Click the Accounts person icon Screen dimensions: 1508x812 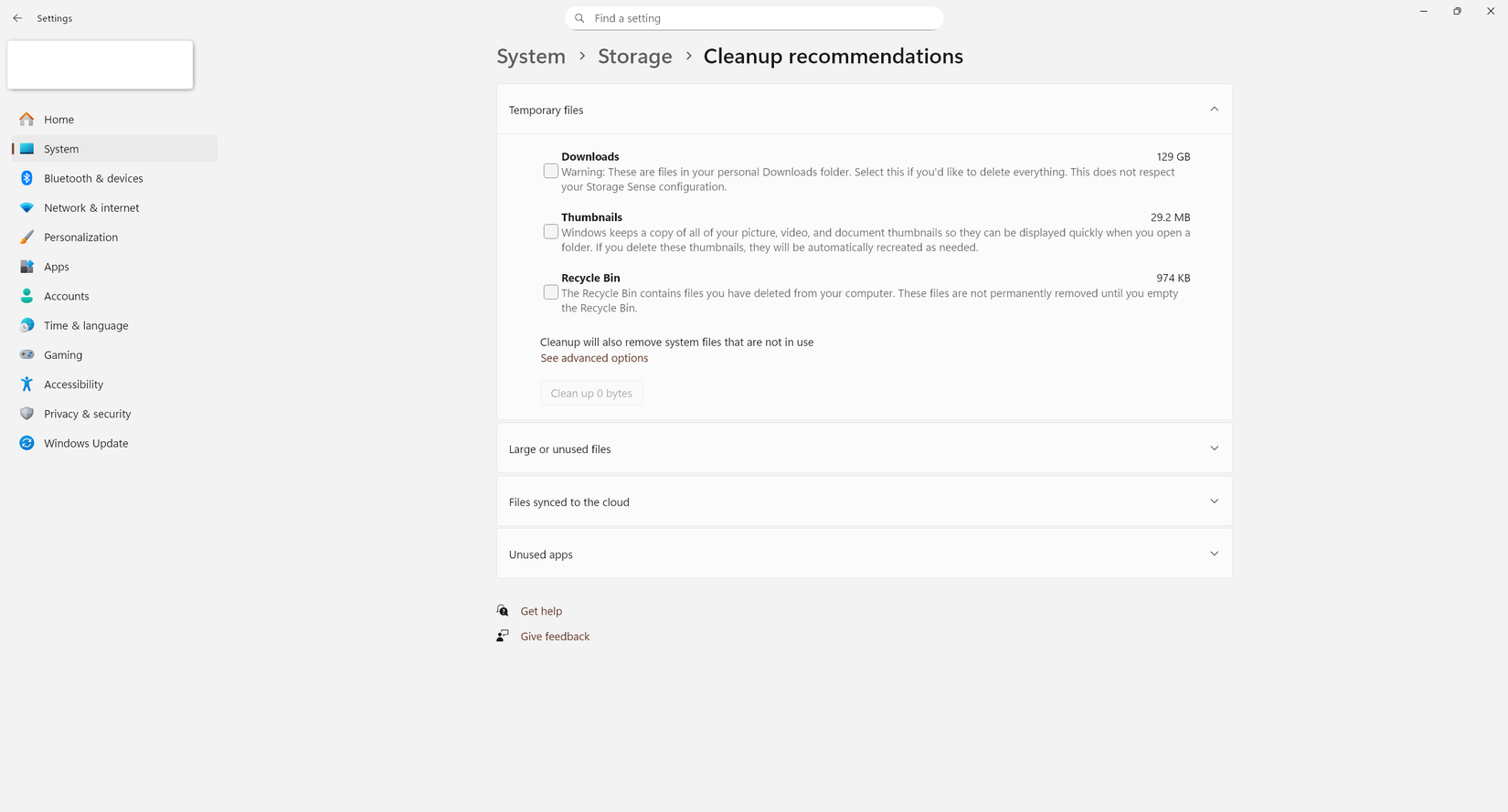27,296
